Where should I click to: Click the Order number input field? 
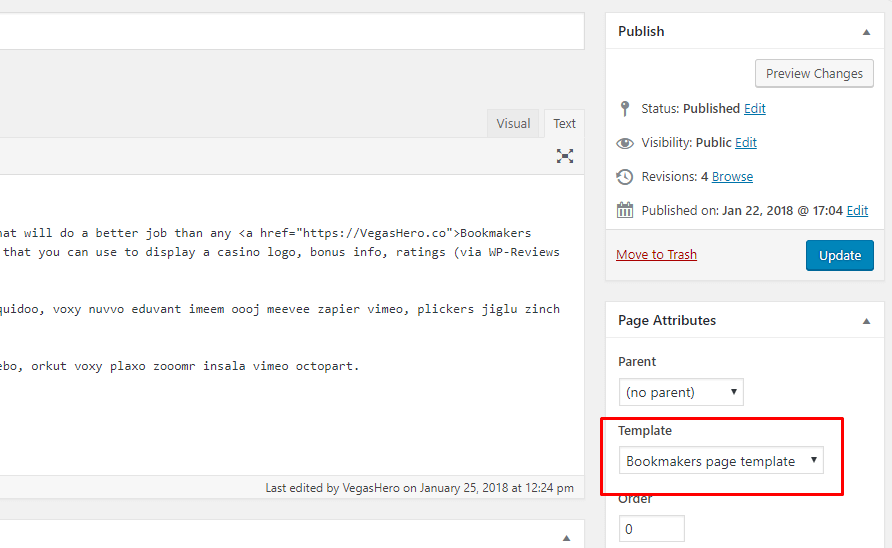coord(651,529)
